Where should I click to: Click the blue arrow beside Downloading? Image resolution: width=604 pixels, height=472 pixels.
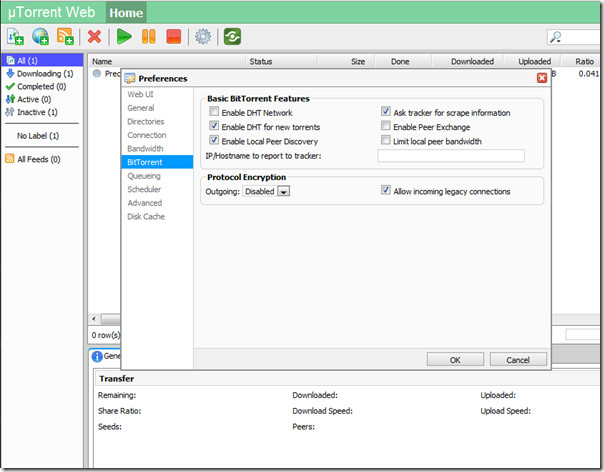[10, 73]
